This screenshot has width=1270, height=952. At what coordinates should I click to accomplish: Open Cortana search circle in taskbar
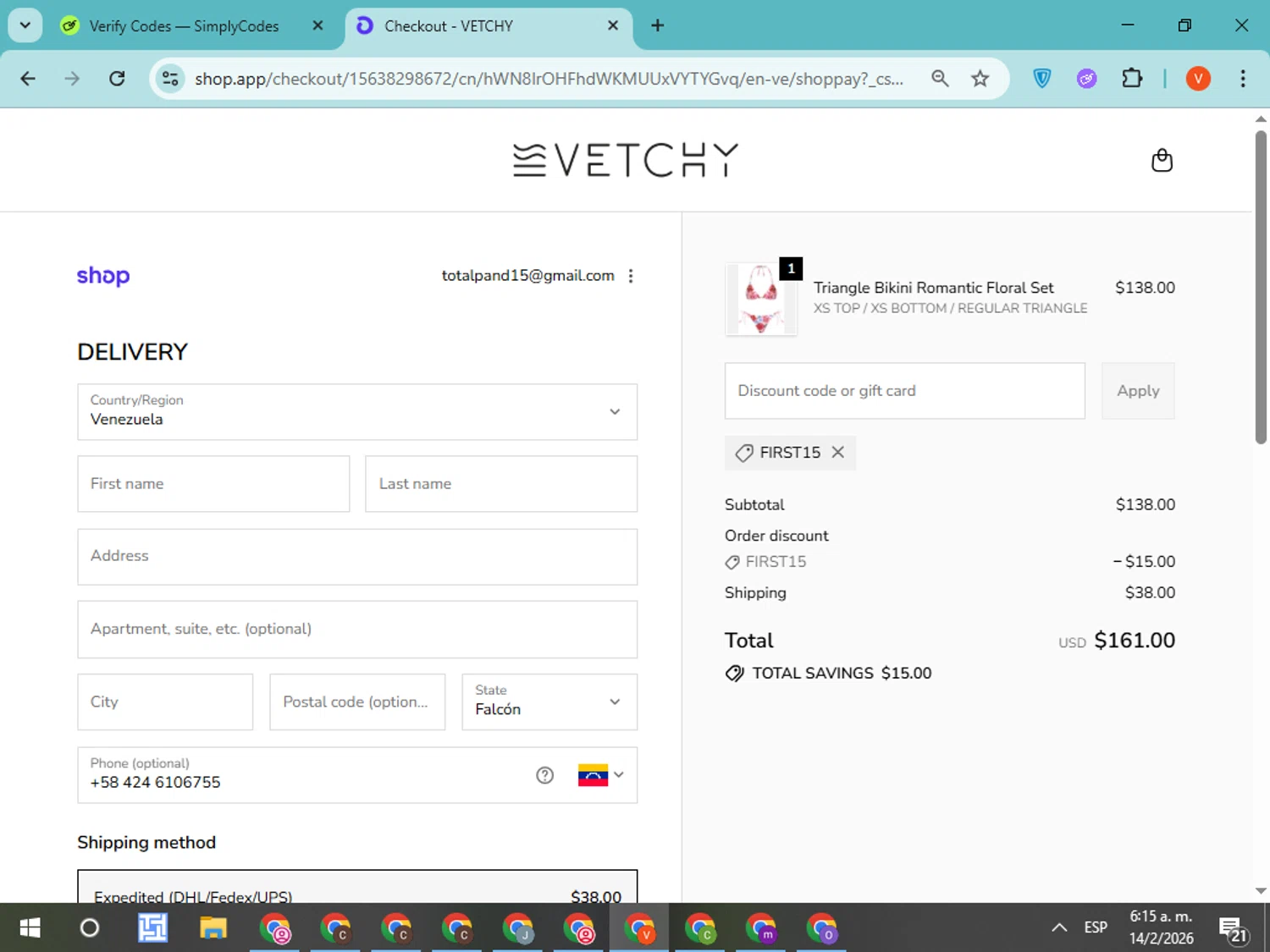[x=89, y=928]
